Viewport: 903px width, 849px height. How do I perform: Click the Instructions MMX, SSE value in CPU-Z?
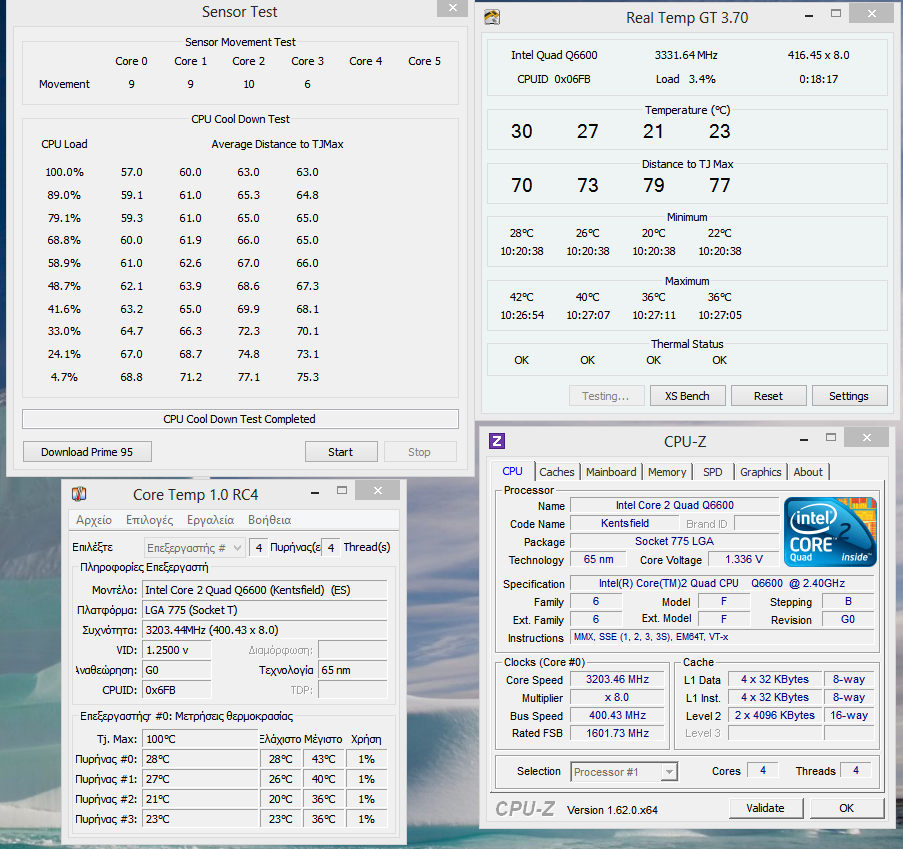(x=723, y=637)
